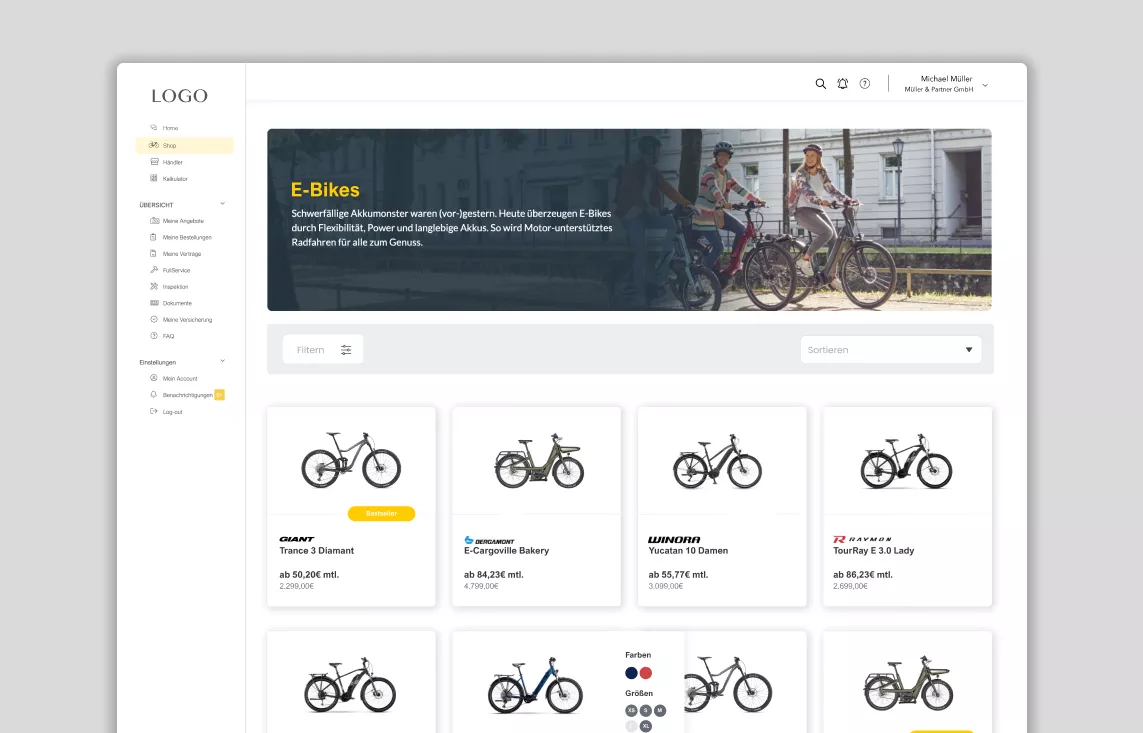Select size M

660,710
